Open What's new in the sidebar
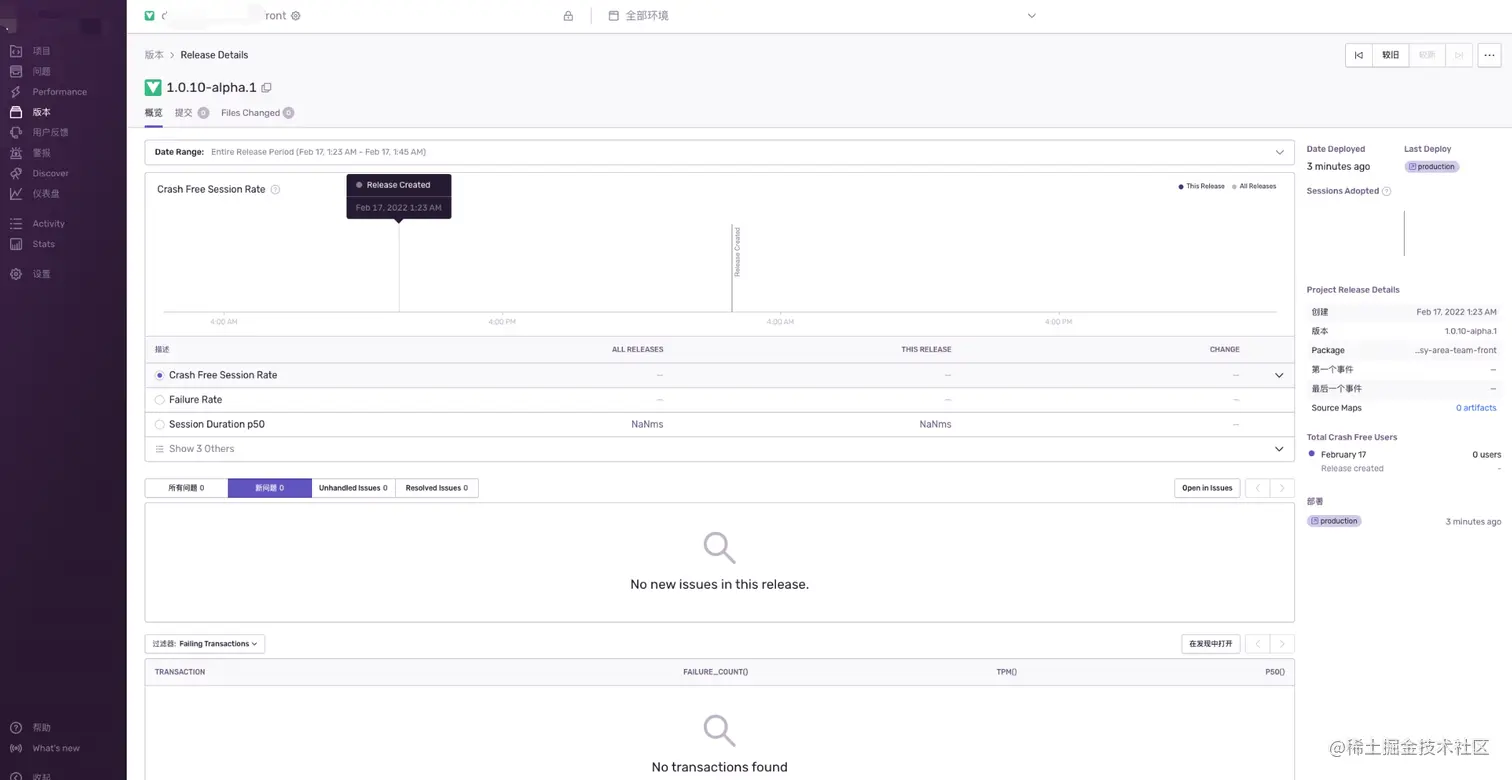The height and width of the screenshot is (780, 1512). [45, 748]
